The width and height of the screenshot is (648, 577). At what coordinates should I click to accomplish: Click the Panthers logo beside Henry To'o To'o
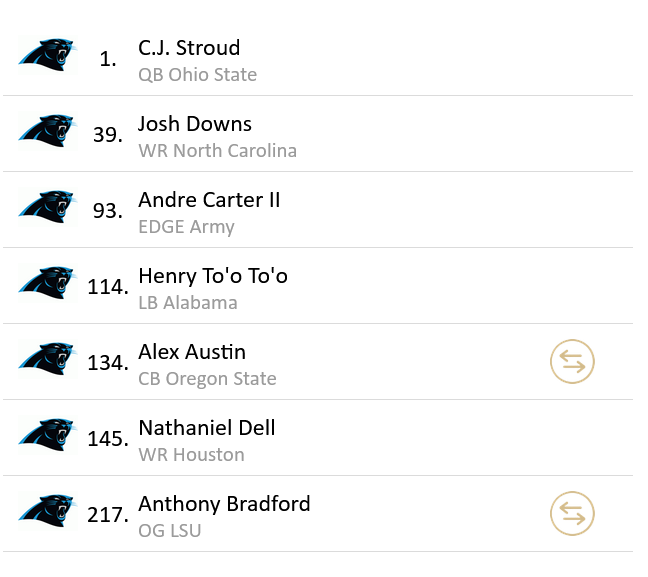pos(47,282)
